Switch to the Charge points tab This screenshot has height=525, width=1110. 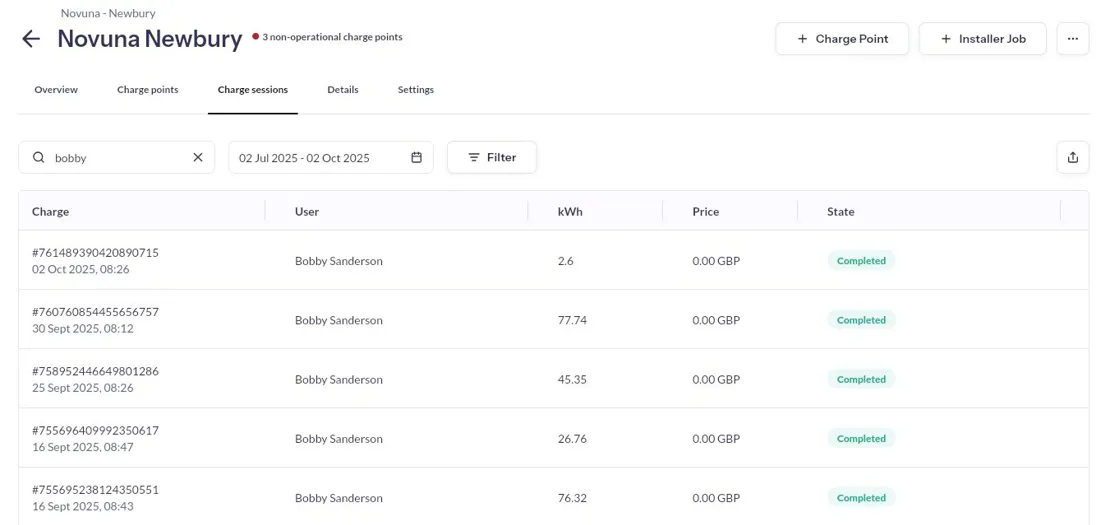pyautogui.click(x=147, y=90)
